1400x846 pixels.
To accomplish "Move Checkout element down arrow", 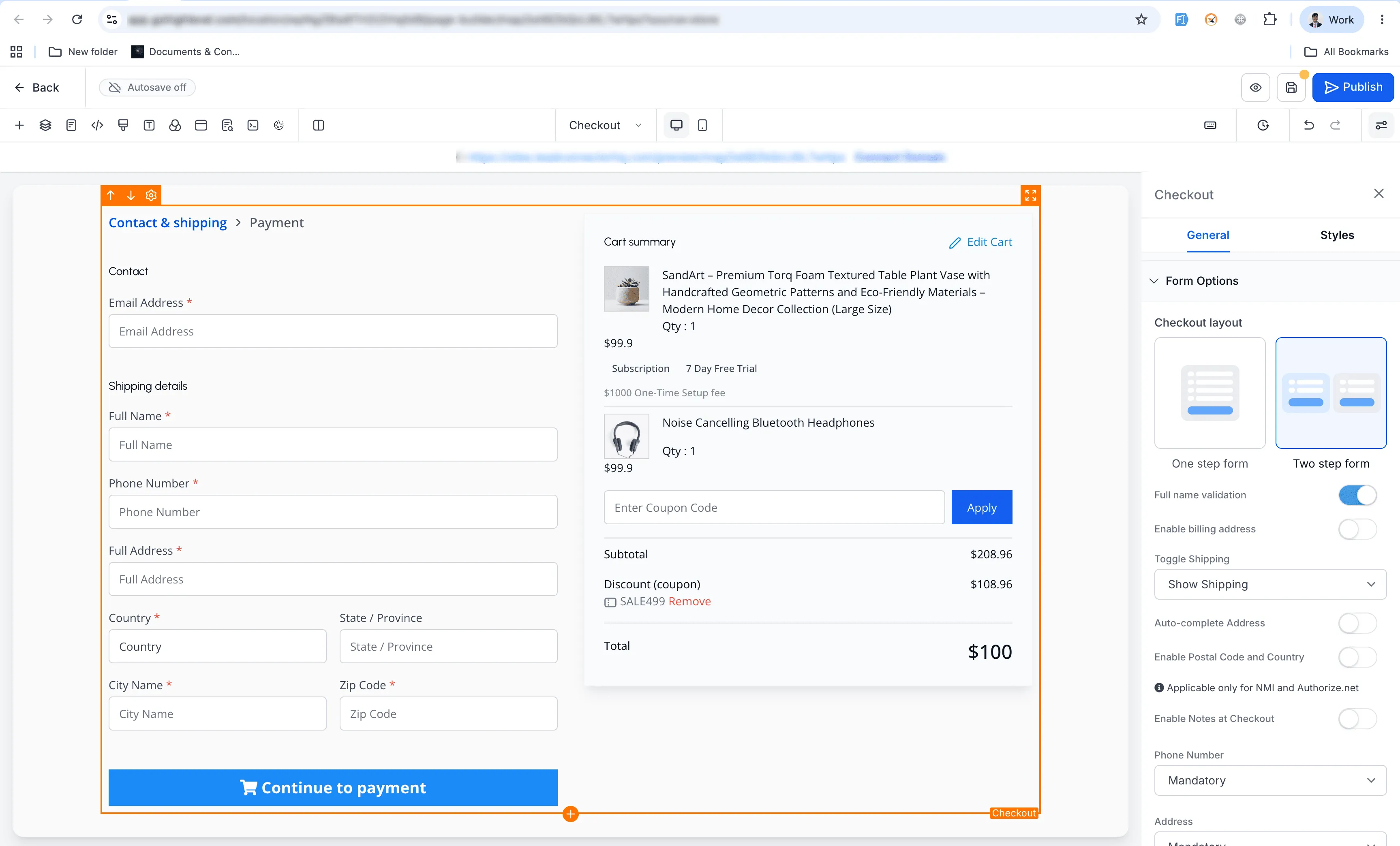I will click(x=131, y=195).
